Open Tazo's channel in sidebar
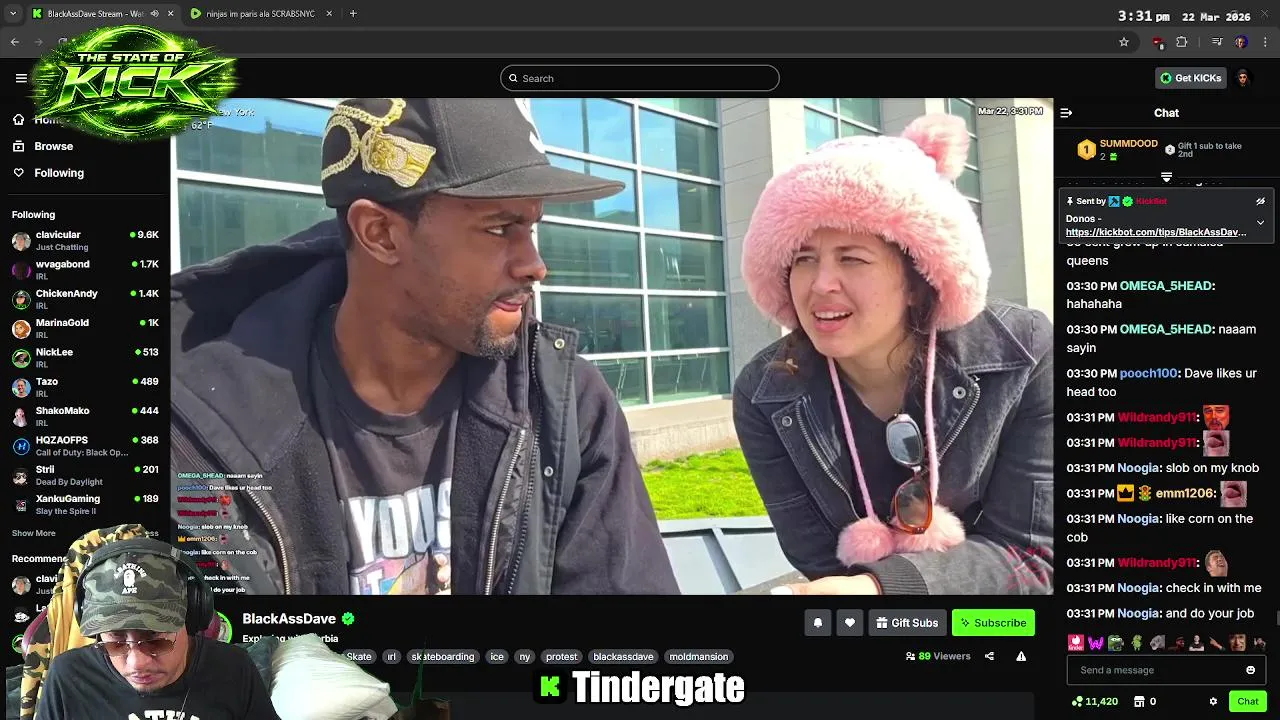This screenshot has width=1280, height=720. click(x=85, y=387)
